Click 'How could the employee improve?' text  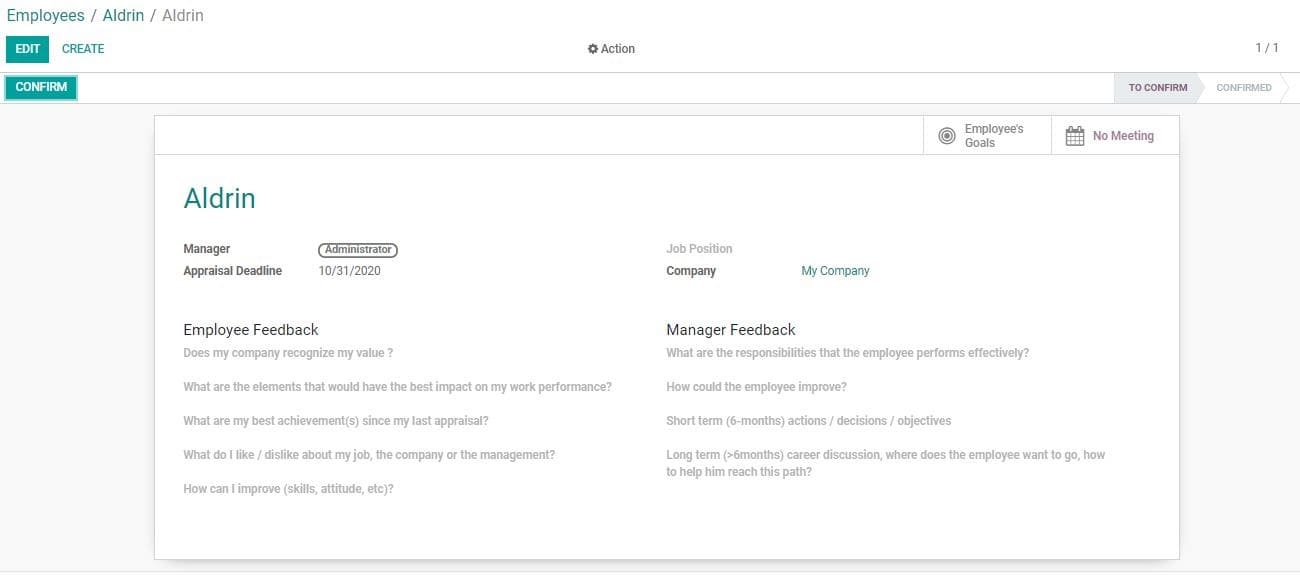click(x=756, y=387)
